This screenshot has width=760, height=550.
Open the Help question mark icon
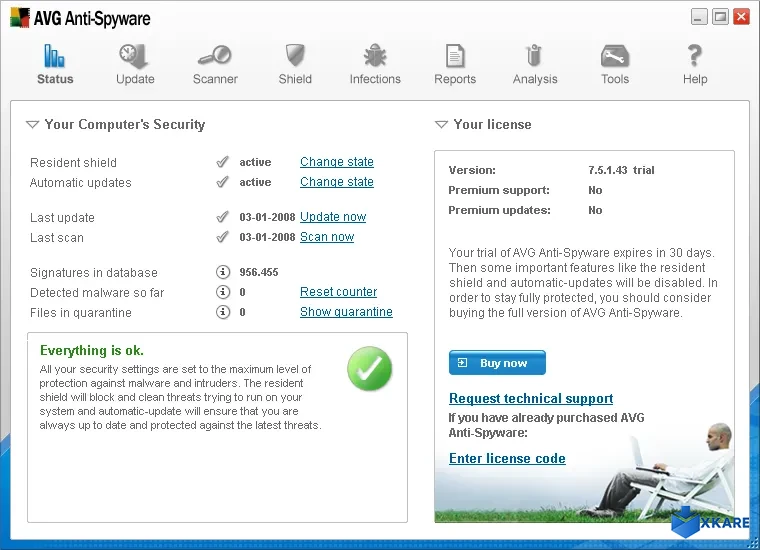pos(695,56)
